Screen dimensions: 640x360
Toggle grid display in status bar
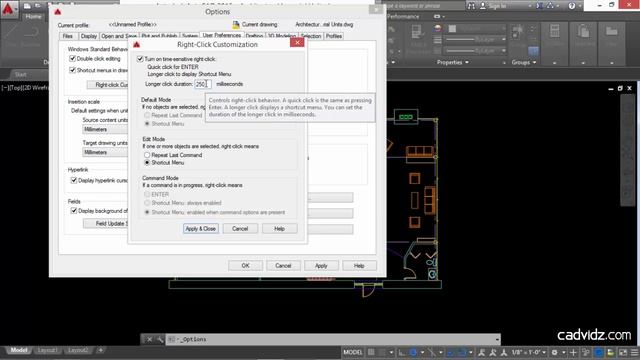pyautogui.click(x=371, y=352)
